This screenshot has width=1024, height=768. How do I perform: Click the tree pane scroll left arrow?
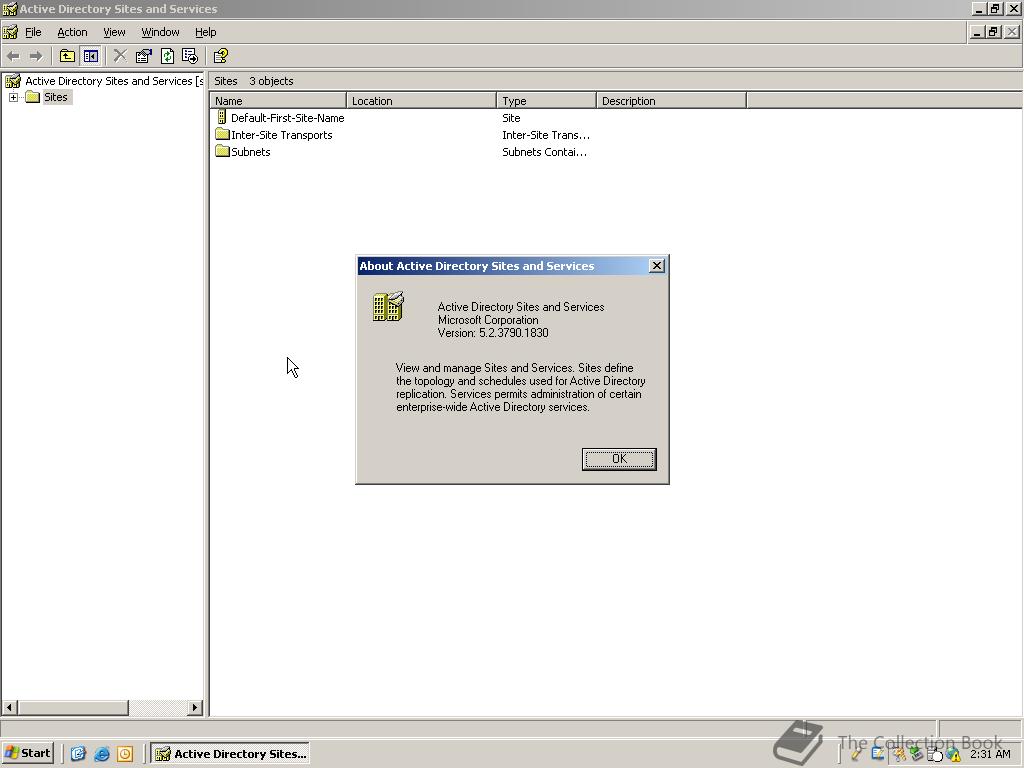[9, 707]
